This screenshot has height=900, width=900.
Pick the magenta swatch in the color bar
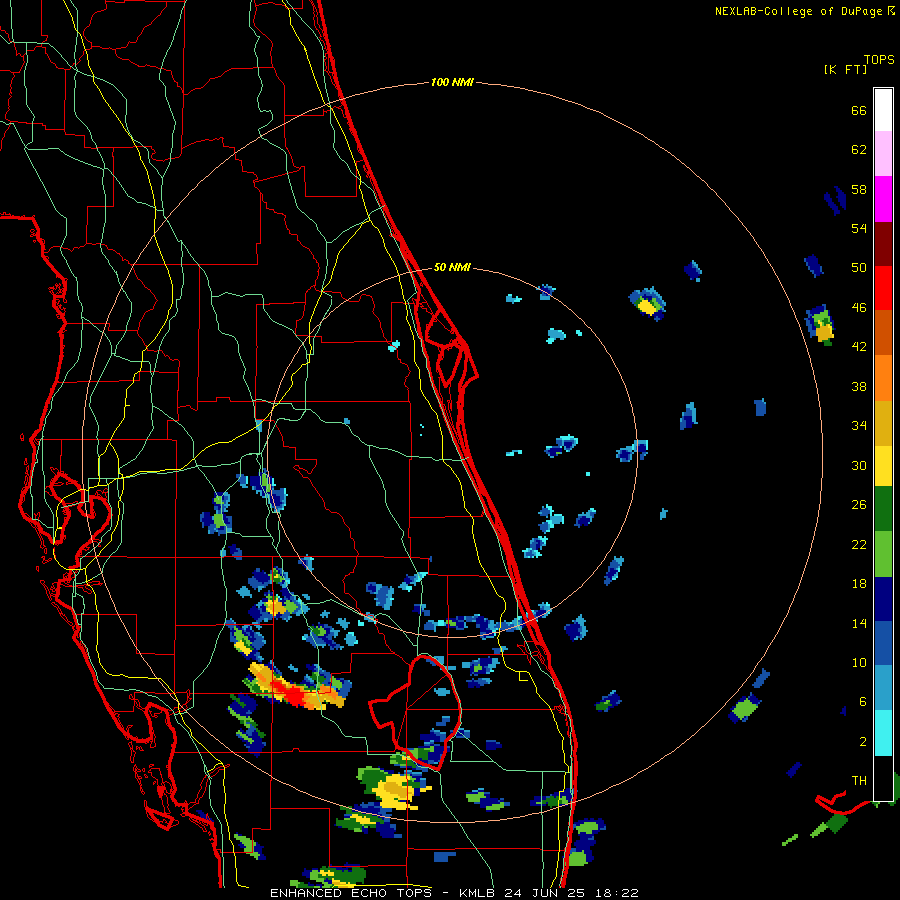tap(883, 199)
